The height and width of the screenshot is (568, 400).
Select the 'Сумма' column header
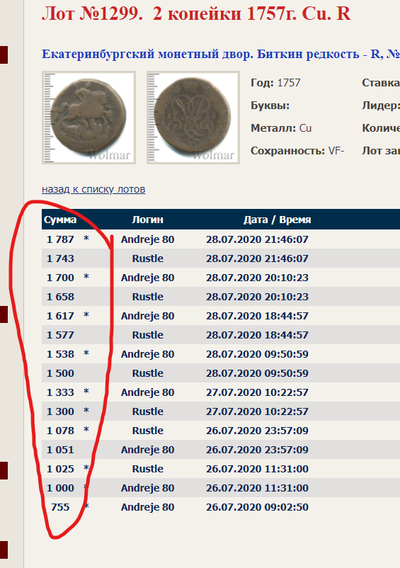click(60, 220)
